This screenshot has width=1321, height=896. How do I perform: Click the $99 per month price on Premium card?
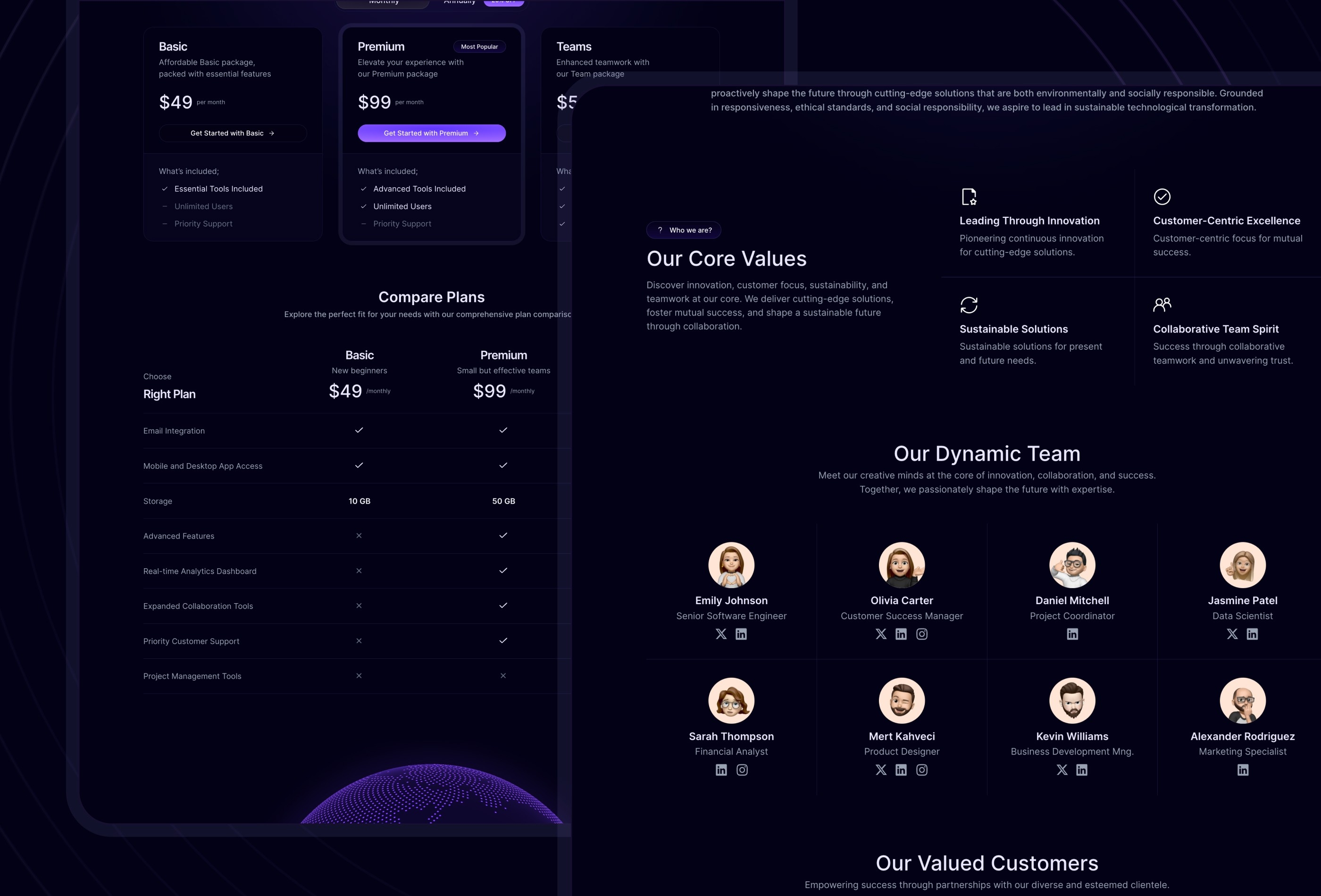[x=391, y=102]
